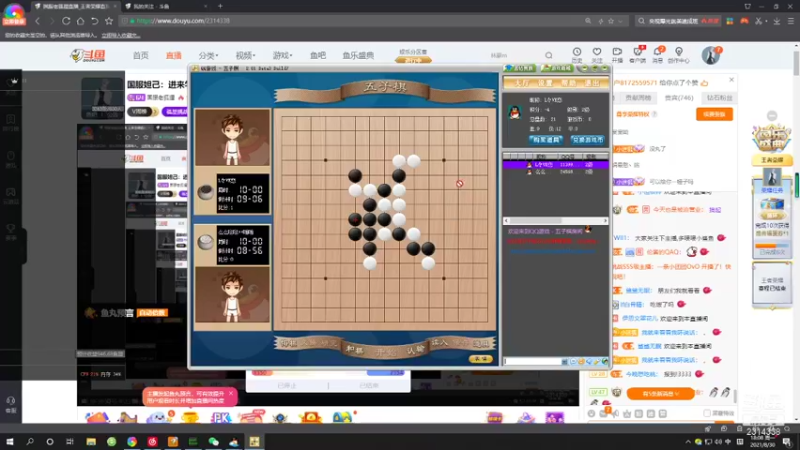The image size is (800, 450).
Task: Reload the Douyu page
Action: pyautogui.click(x=66, y=21)
